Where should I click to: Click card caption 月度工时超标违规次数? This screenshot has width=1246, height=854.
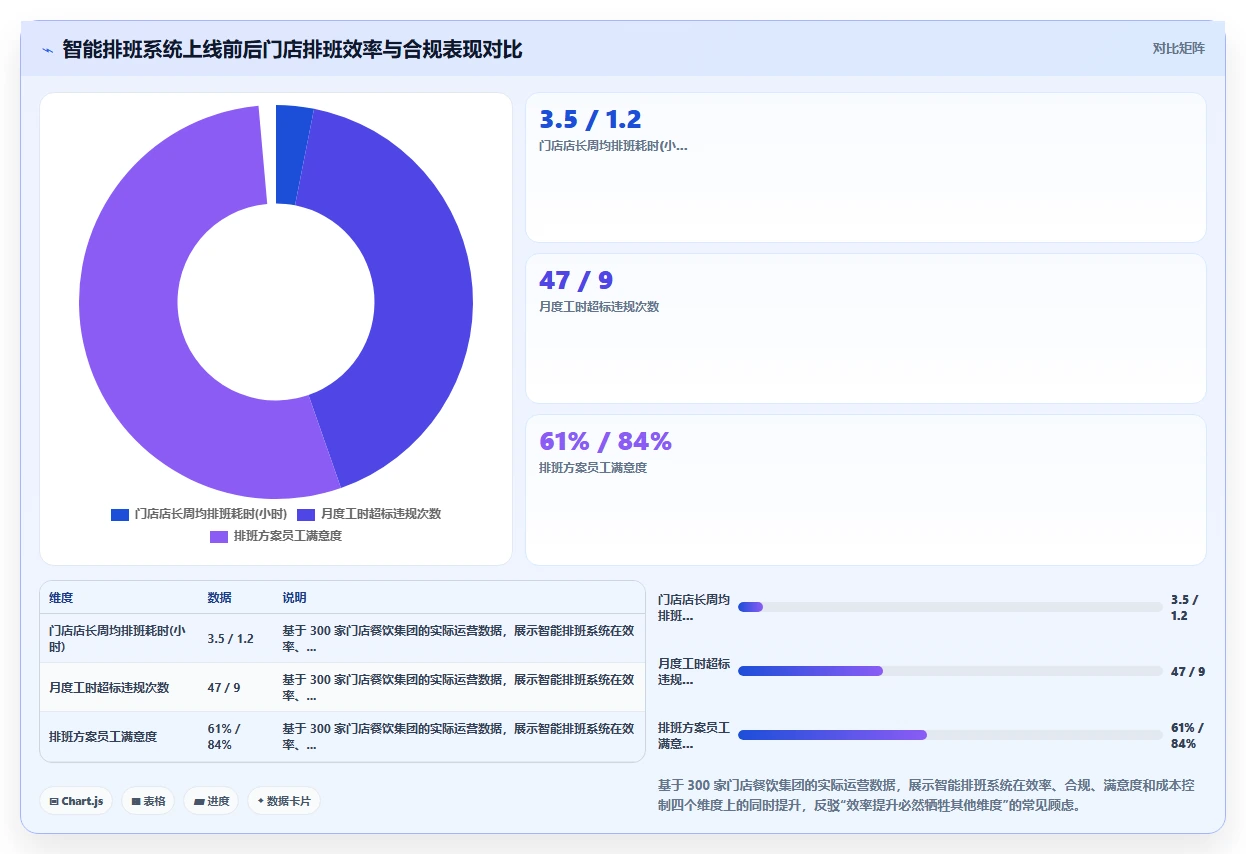coord(599,307)
